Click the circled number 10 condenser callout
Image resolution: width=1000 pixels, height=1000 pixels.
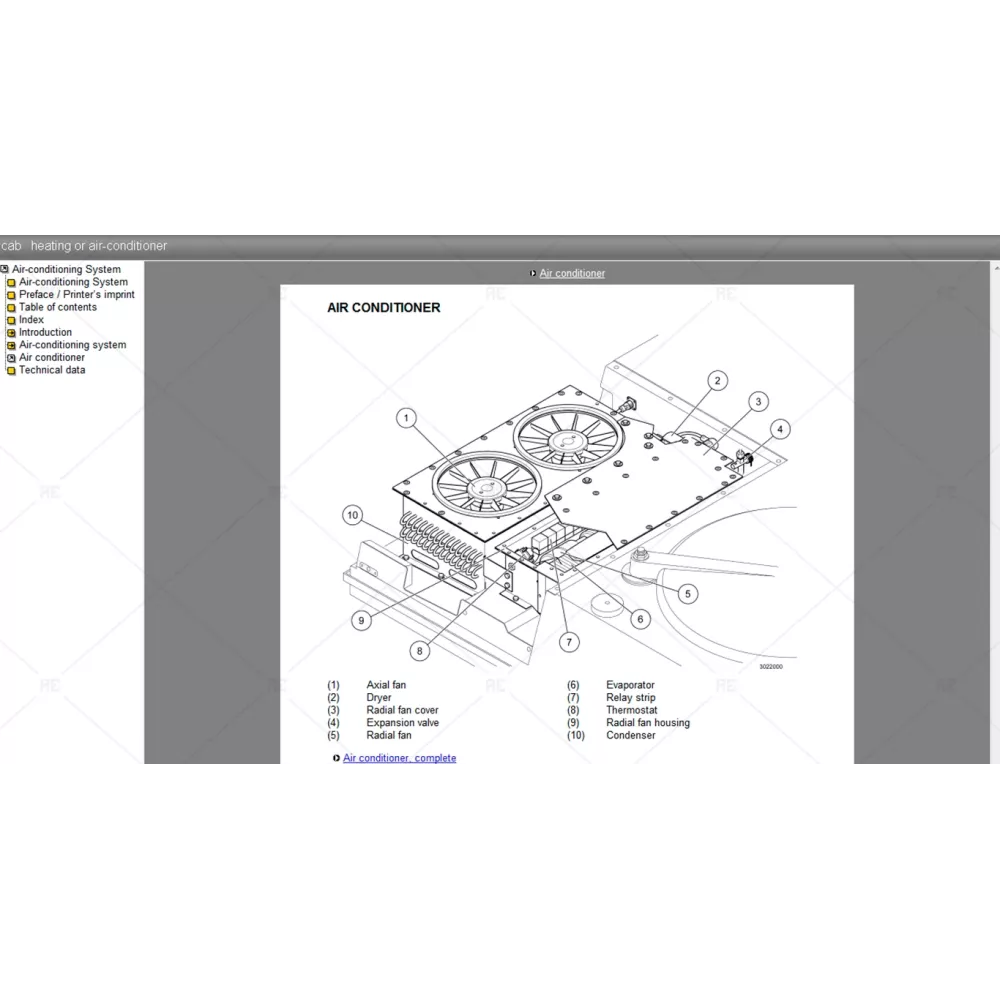(x=351, y=515)
